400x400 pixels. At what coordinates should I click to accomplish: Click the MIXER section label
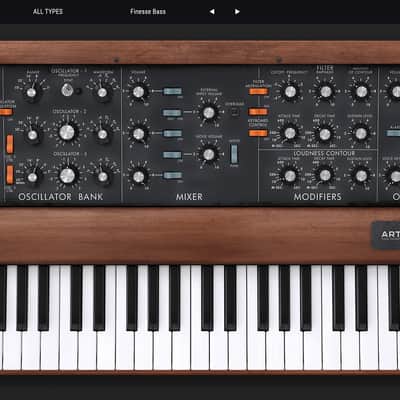(189, 197)
